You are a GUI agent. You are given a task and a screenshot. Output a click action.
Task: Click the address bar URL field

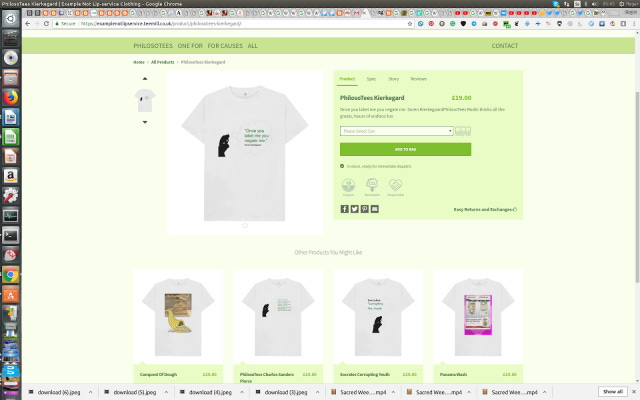tap(231, 24)
